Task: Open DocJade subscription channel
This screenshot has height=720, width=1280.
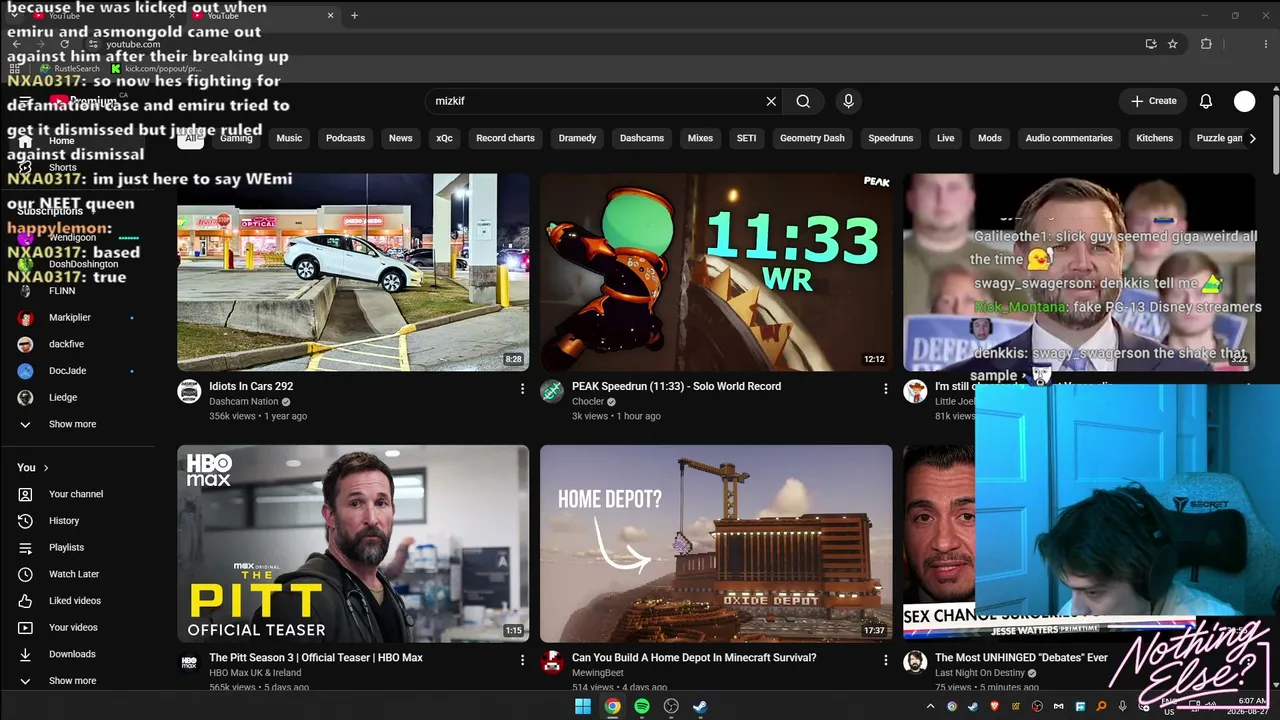Action: click(67, 371)
